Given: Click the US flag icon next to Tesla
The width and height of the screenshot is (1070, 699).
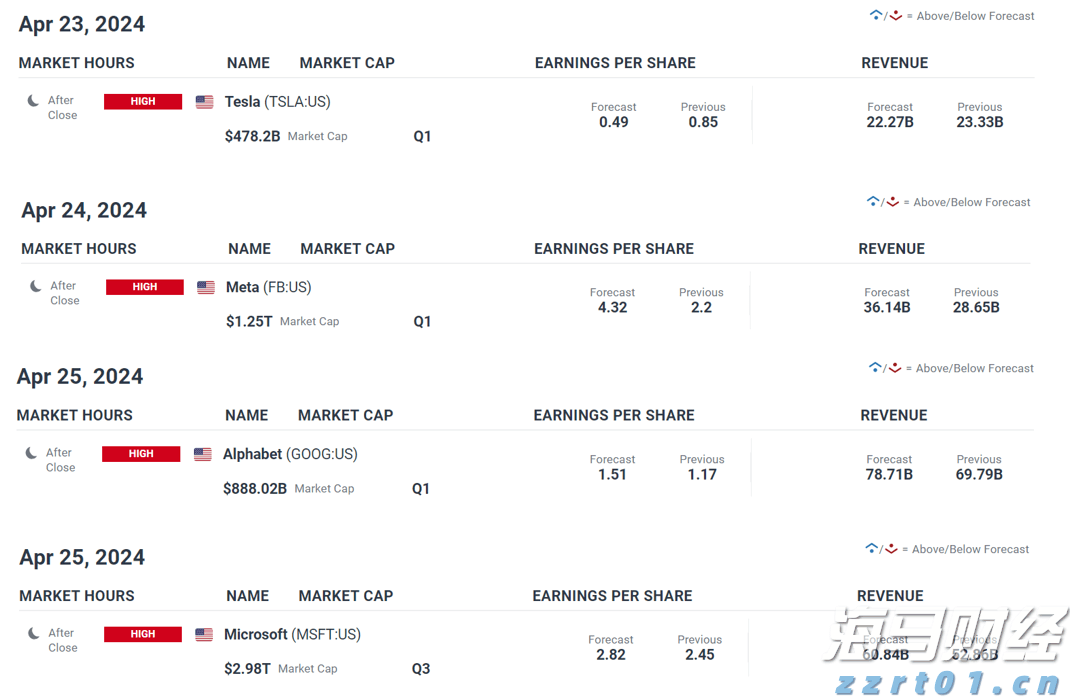Looking at the screenshot, I should click(204, 101).
